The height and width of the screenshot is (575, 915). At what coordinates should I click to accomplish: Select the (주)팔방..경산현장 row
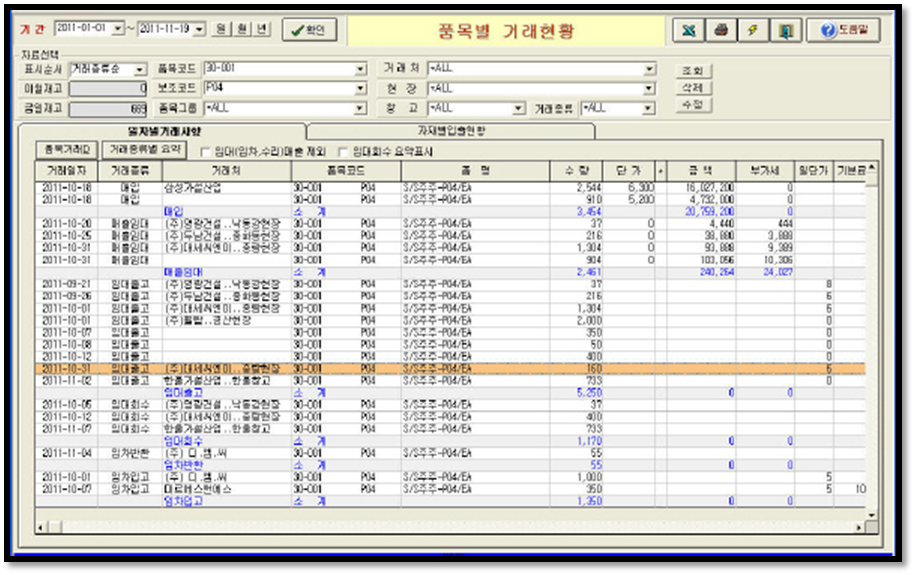(x=450, y=320)
